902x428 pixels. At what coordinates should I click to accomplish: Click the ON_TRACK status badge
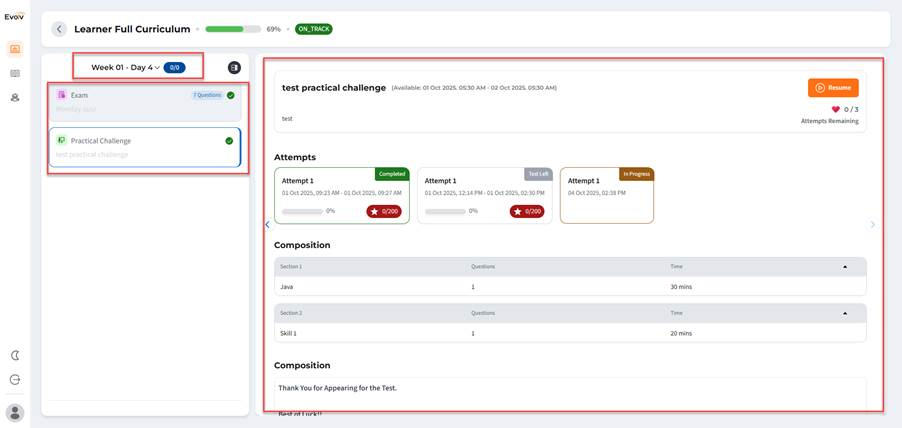coord(314,29)
